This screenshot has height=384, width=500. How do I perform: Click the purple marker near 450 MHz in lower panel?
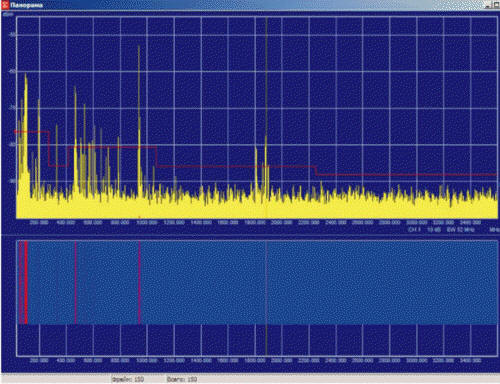pos(76,282)
